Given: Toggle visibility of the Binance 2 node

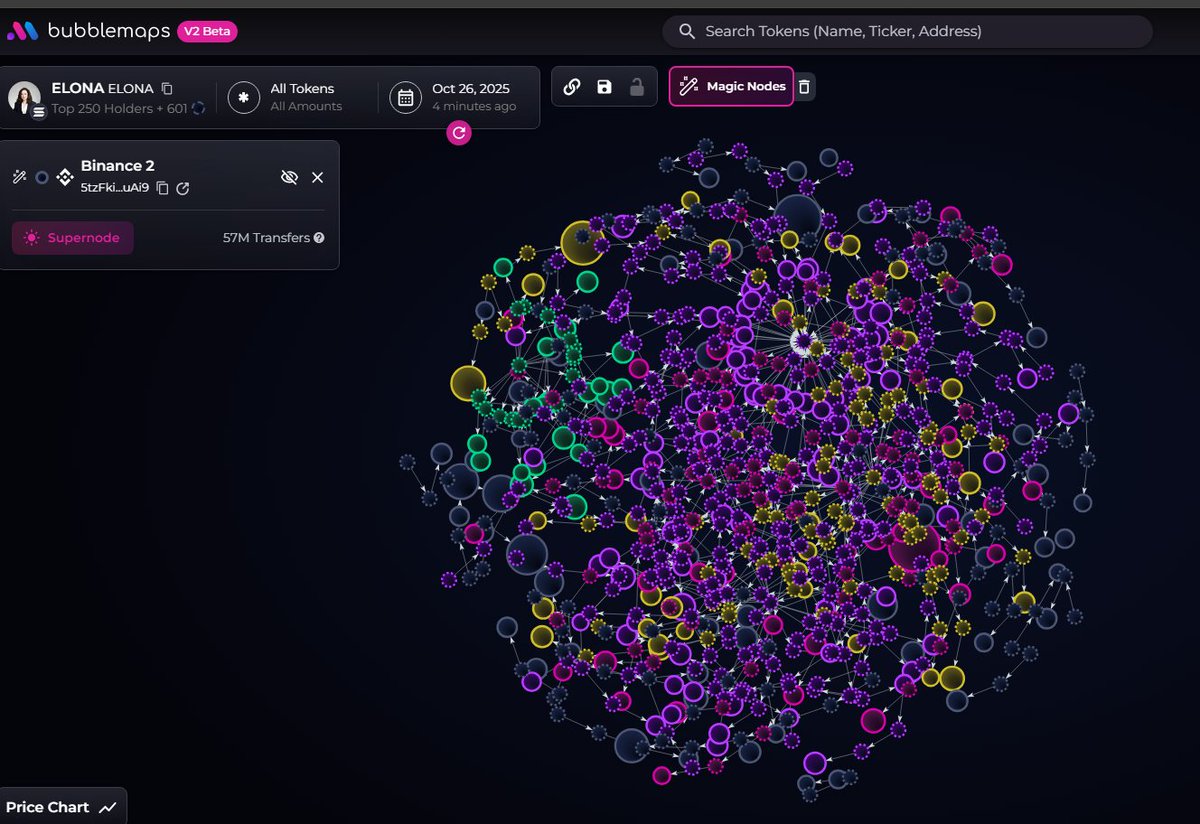Looking at the screenshot, I should click(x=289, y=177).
